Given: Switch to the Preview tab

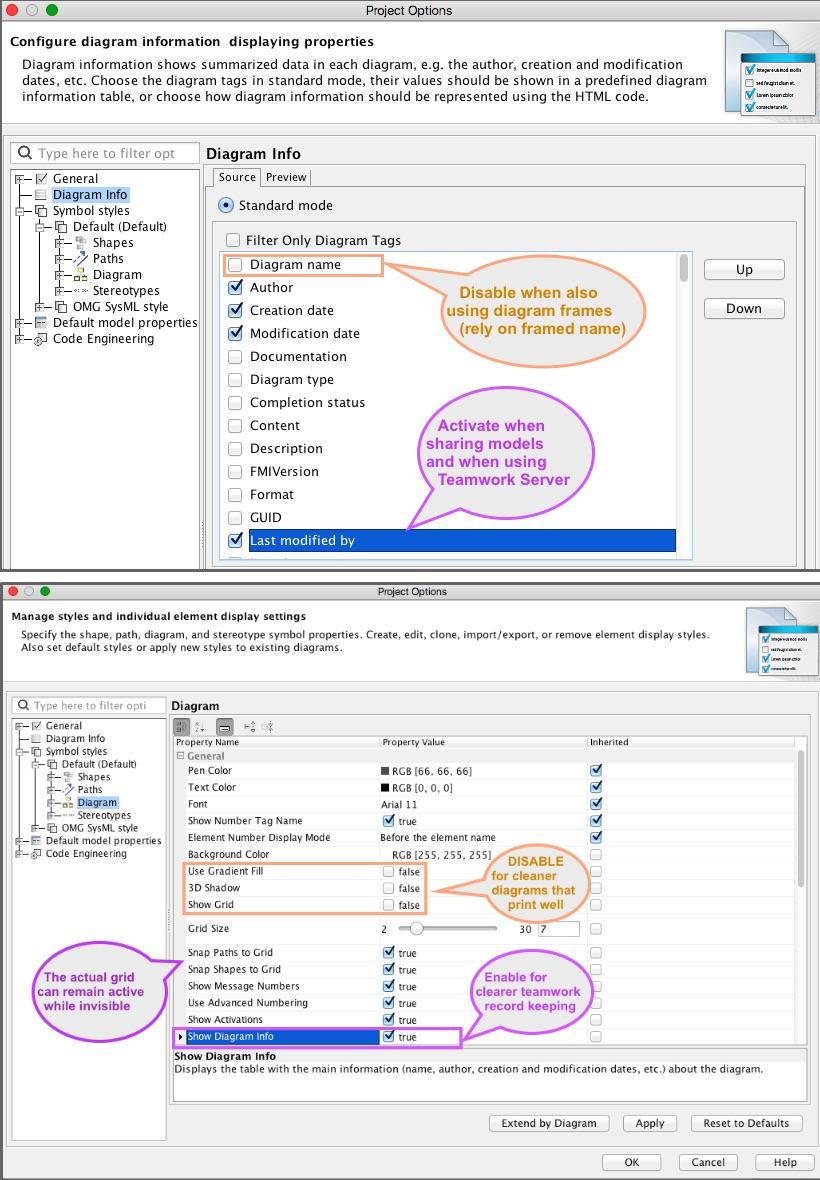Looking at the screenshot, I should click(286, 177).
